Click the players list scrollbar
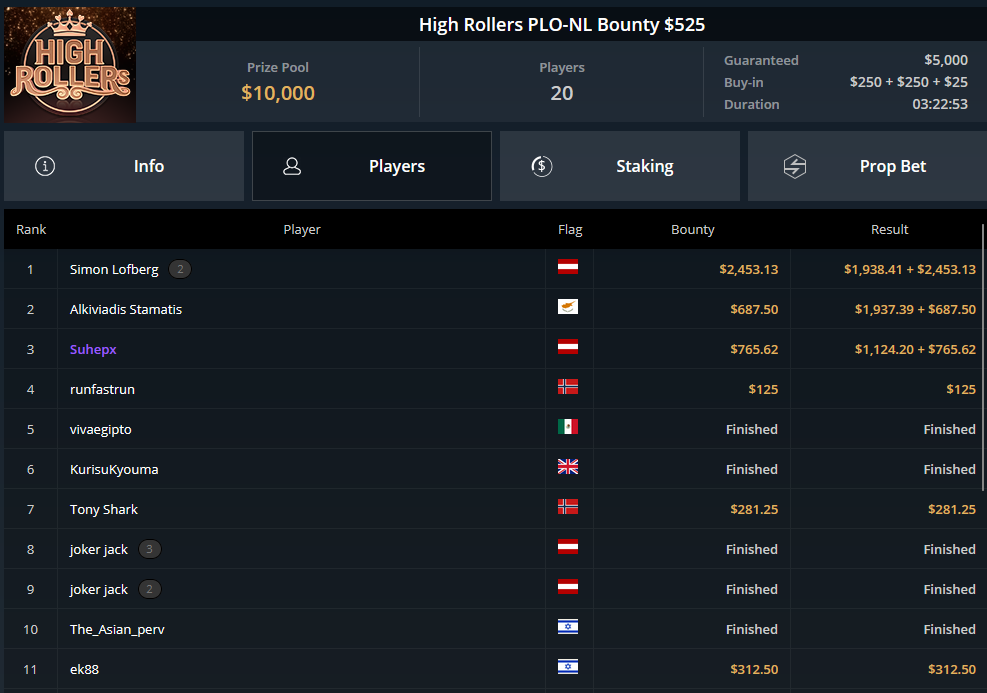Screen dimensions: 987x693 click(983, 358)
